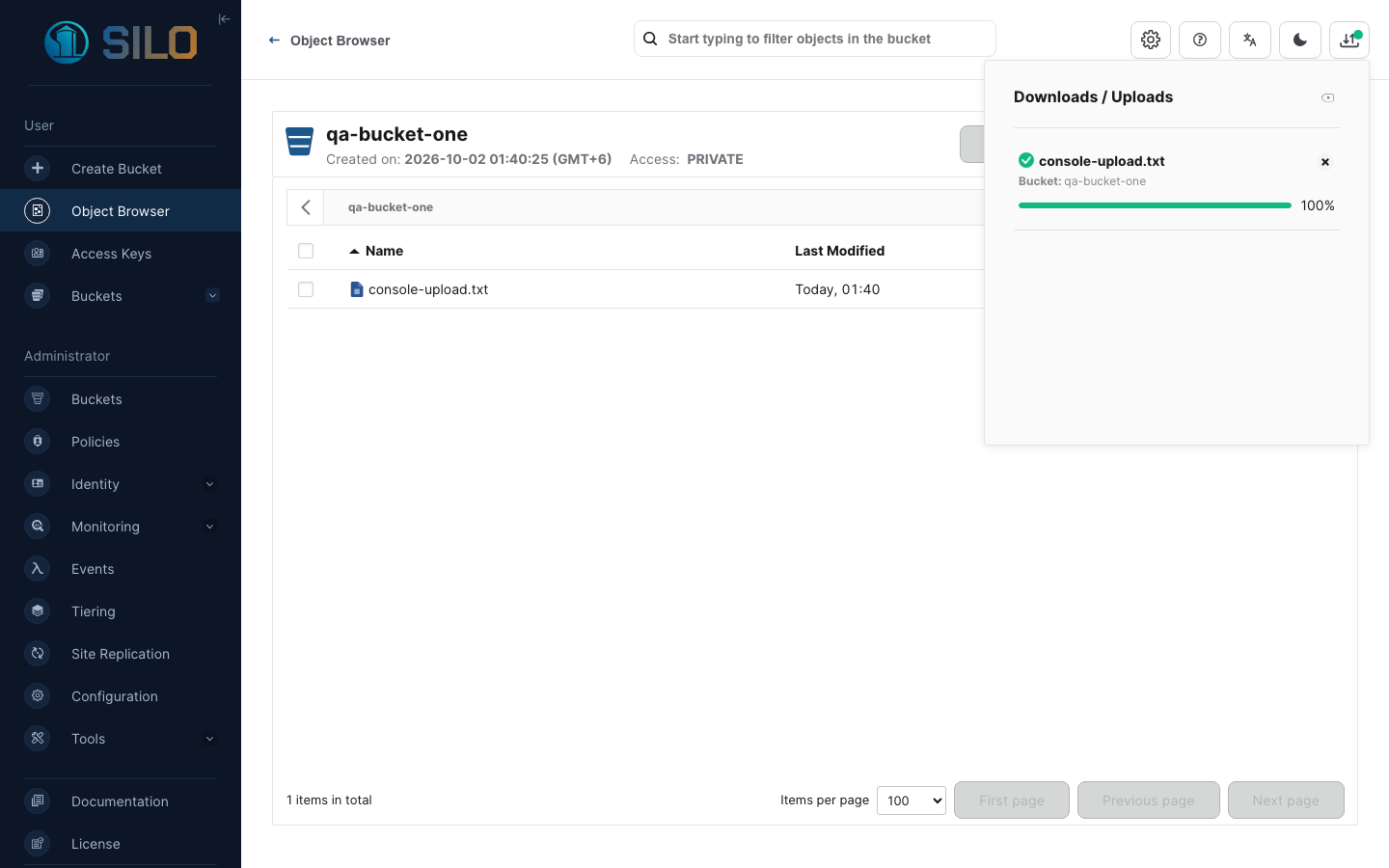1389x868 pixels.
Task: Click the First page button
Action: (1012, 800)
